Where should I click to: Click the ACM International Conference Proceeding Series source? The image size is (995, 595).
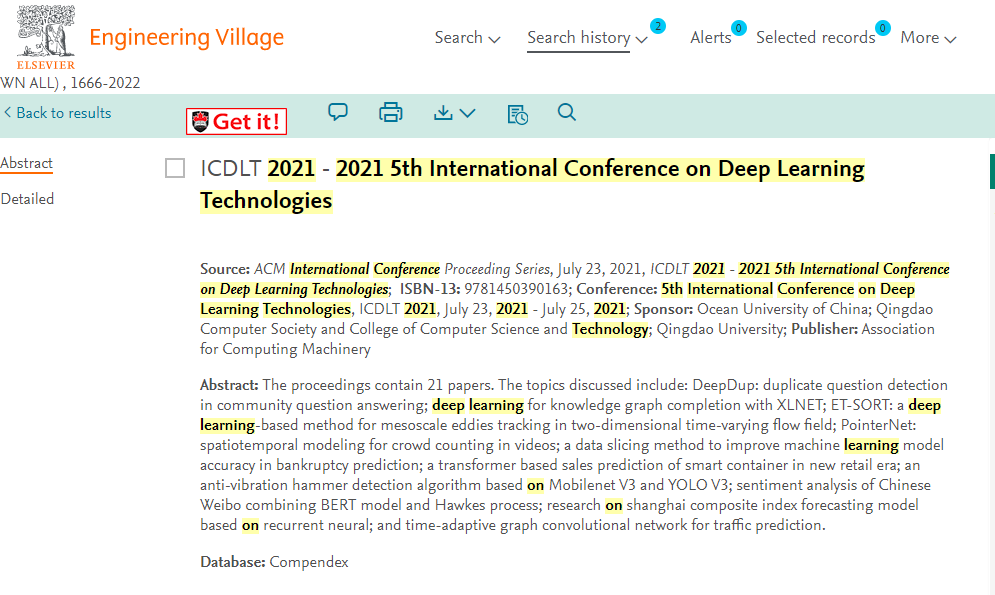[402, 269]
